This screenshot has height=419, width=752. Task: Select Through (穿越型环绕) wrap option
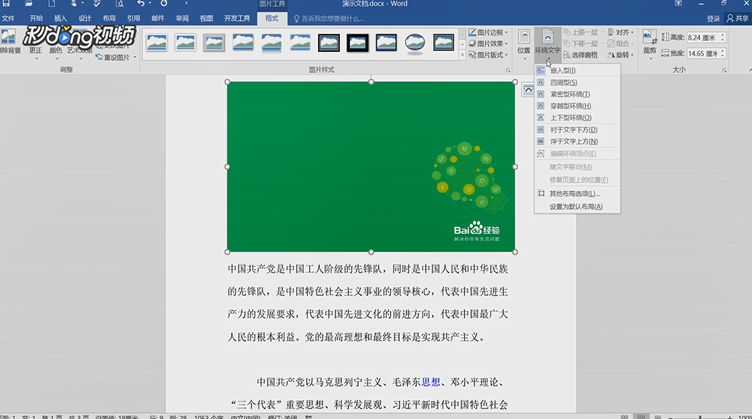pos(577,106)
